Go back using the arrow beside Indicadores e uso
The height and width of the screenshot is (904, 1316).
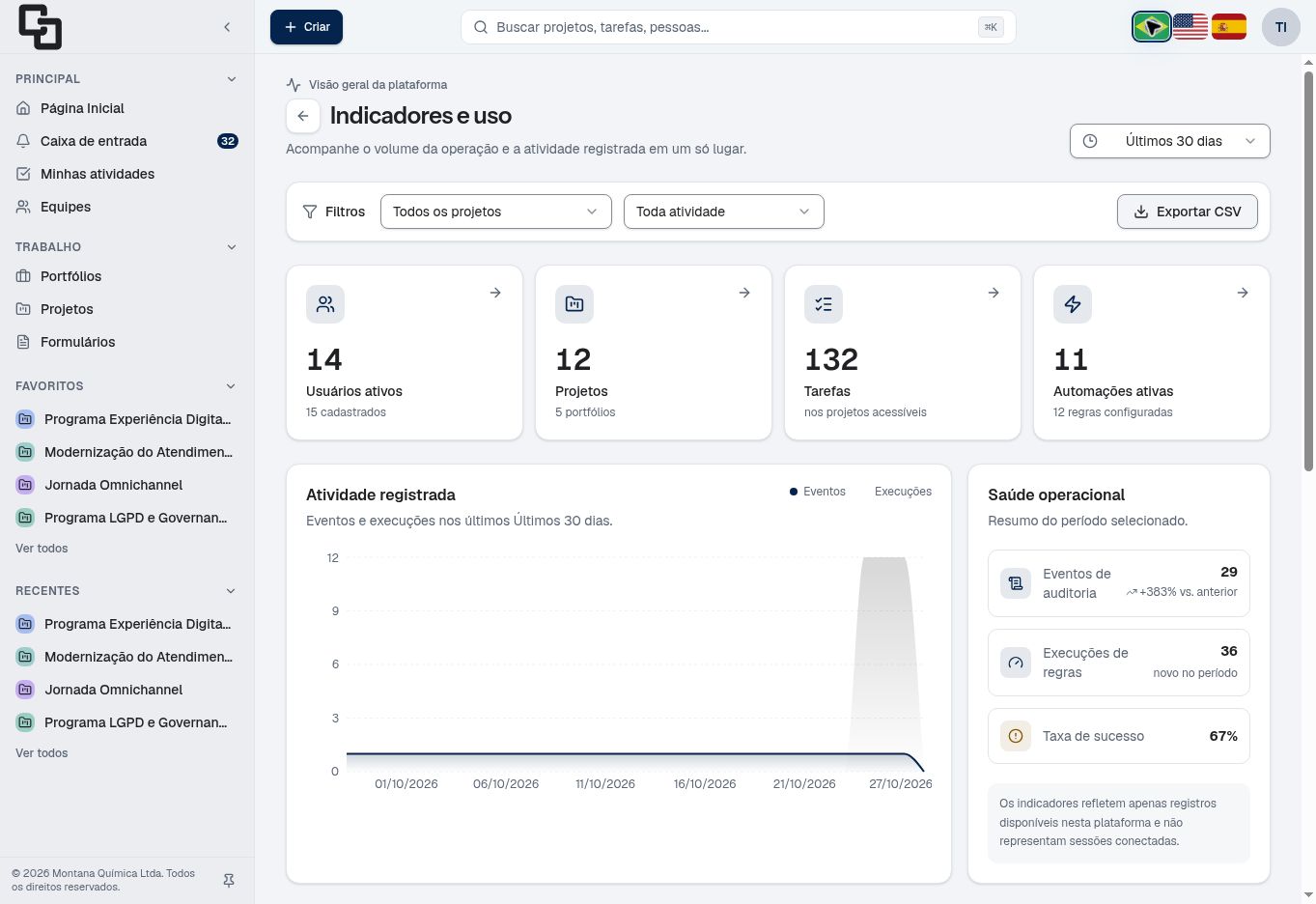tap(303, 116)
